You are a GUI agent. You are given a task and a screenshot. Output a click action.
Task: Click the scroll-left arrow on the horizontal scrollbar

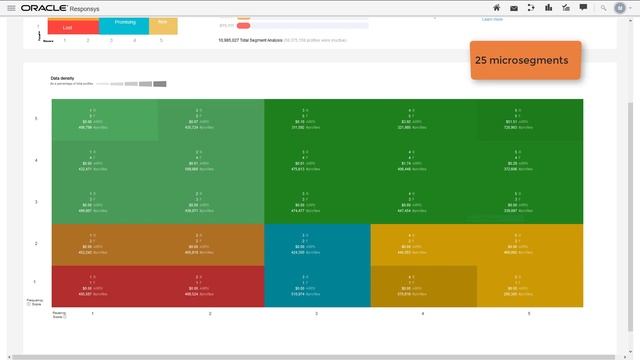click(9, 357)
